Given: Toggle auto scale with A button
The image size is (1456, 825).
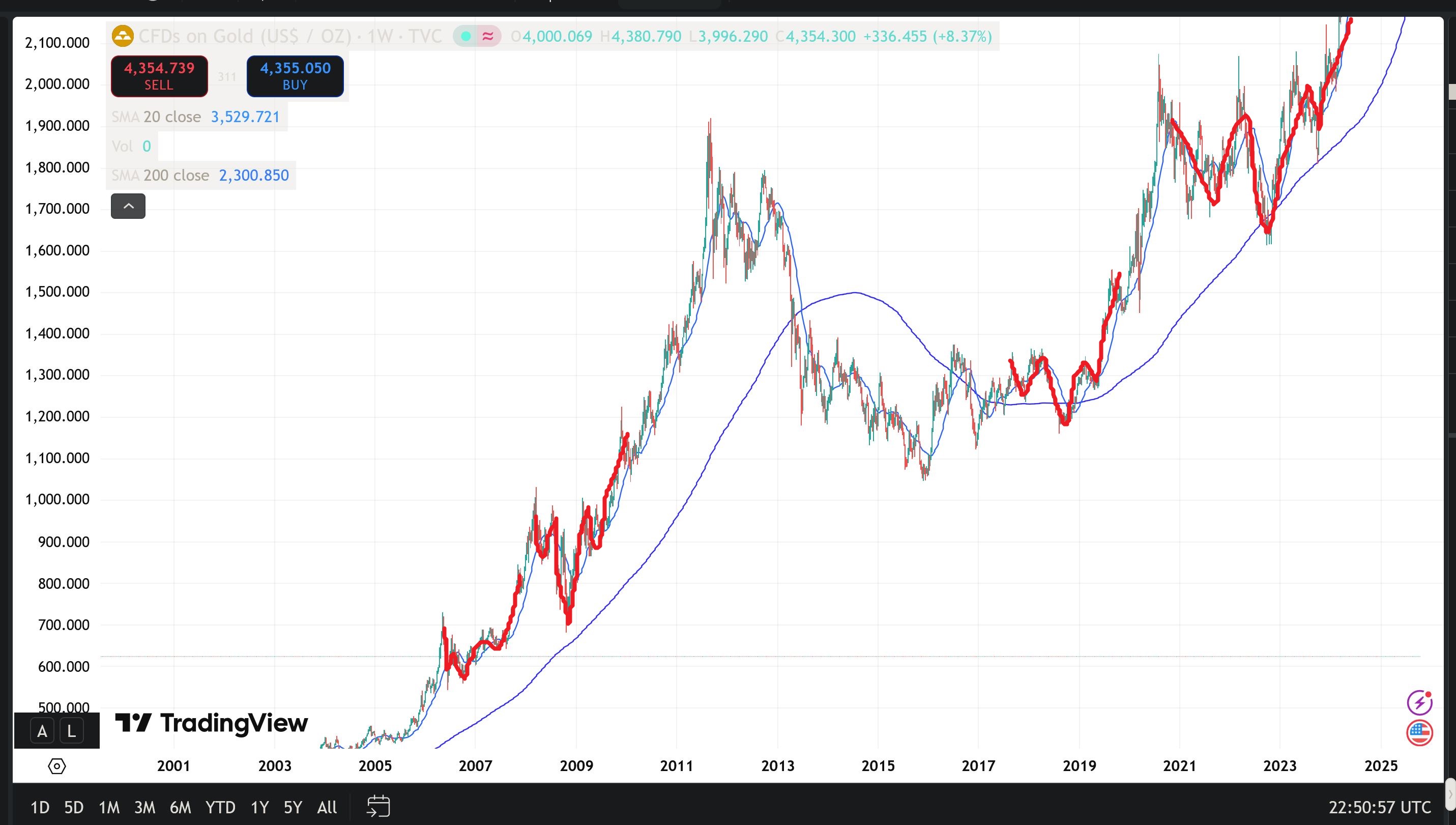Looking at the screenshot, I should pos(42,731).
